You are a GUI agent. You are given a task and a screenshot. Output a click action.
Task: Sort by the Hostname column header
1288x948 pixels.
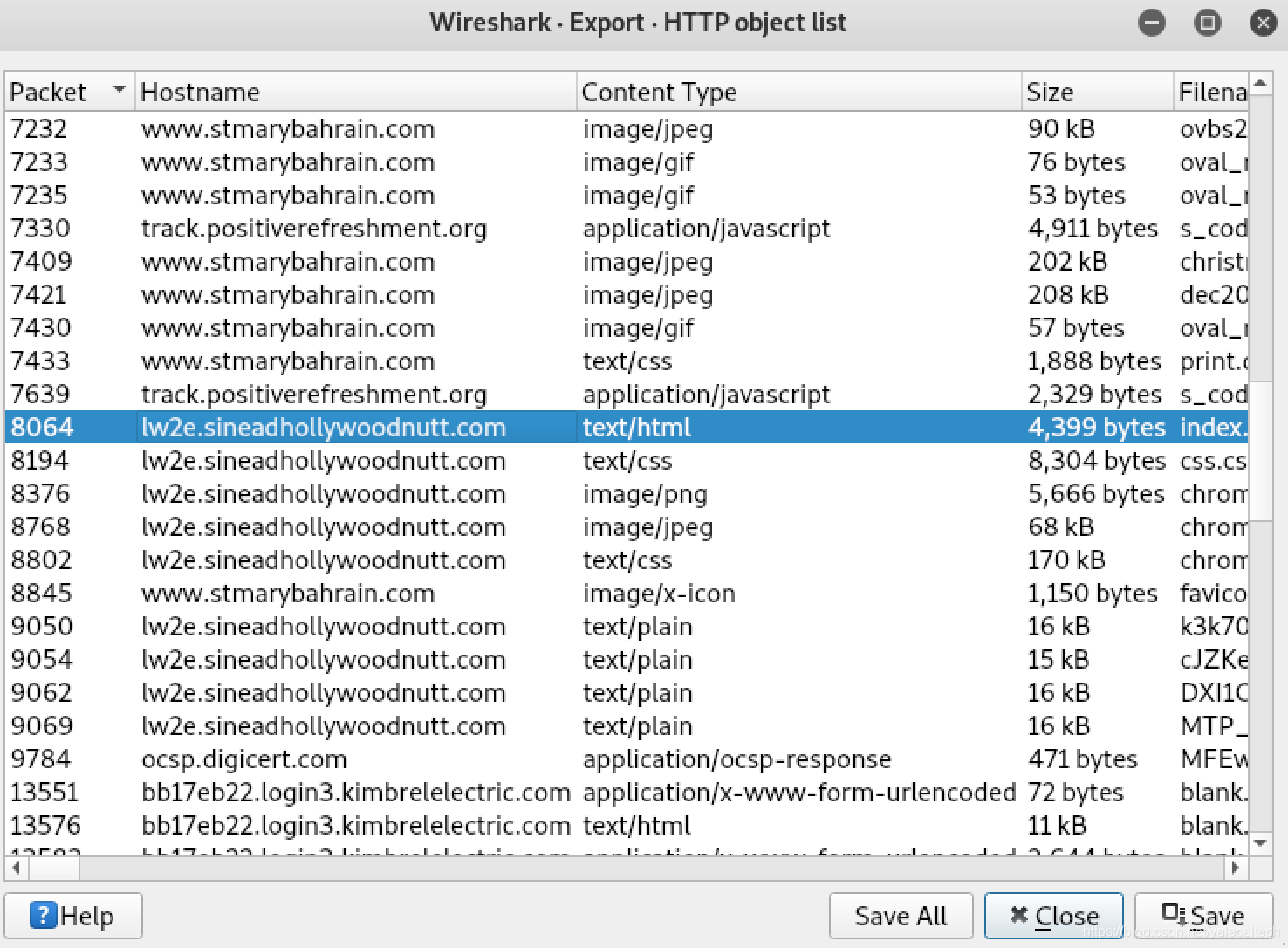coord(356,92)
